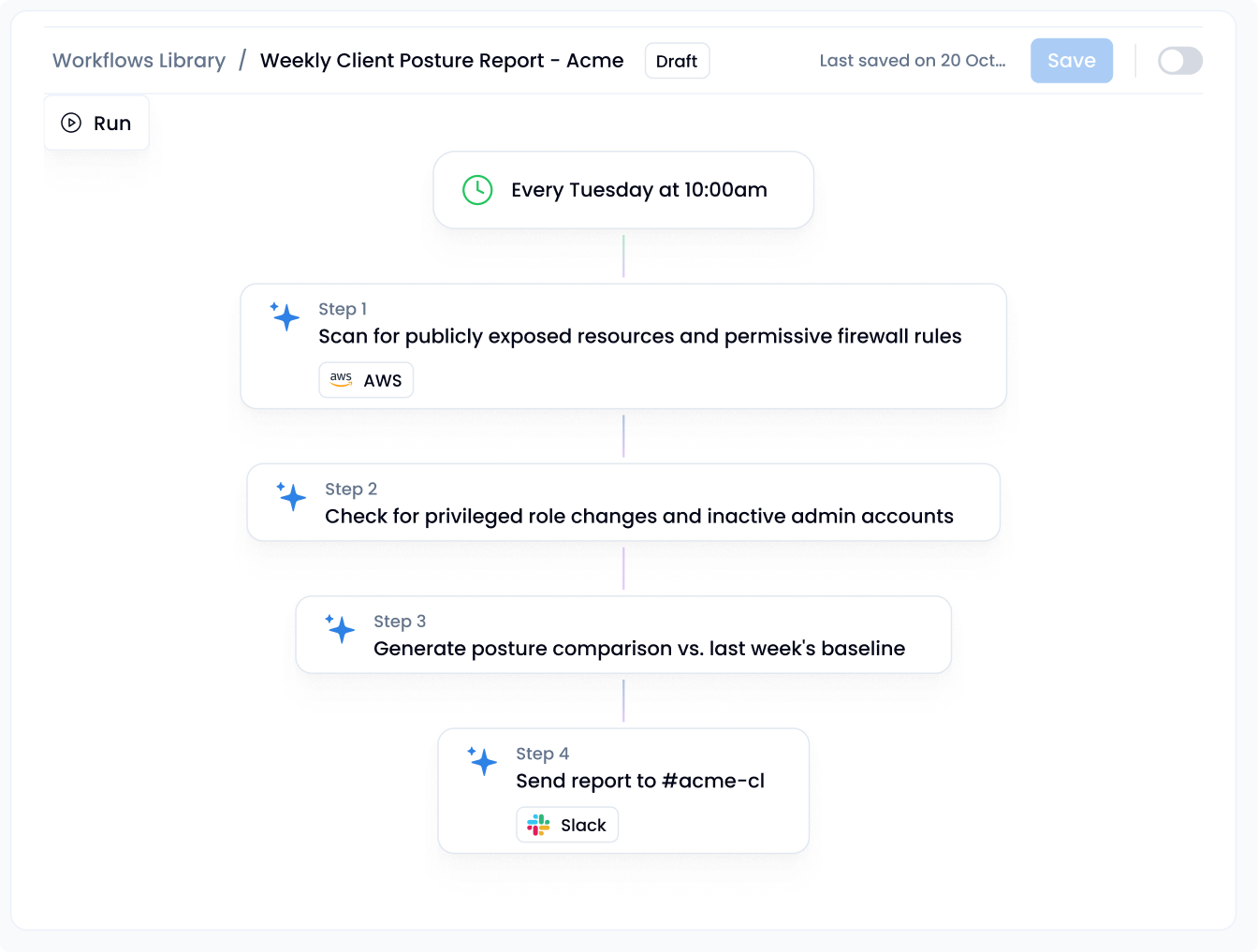
Task: Click the play icon beside Run
Action: [71, 123]
